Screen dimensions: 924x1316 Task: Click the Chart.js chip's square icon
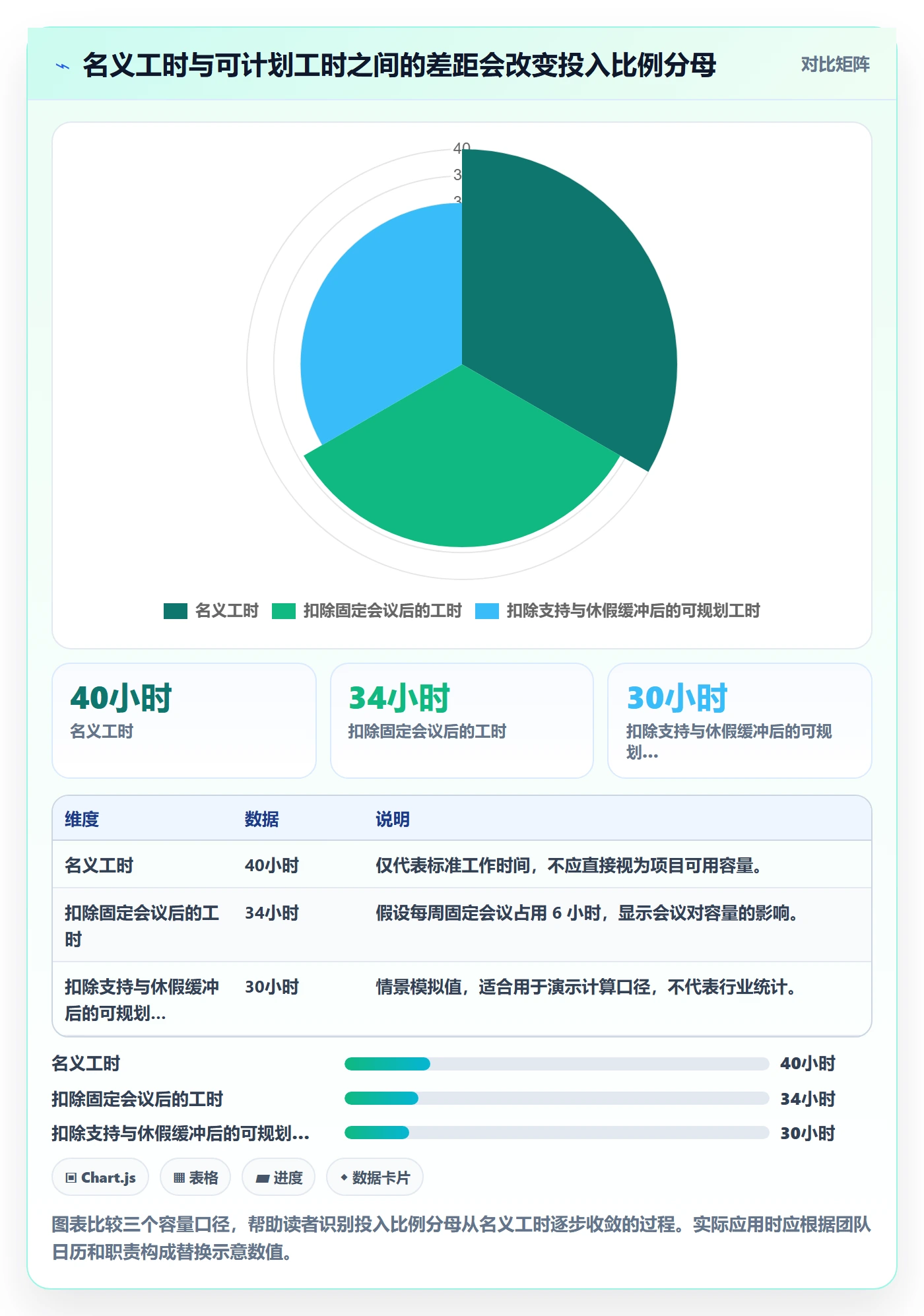(x=71, y=1178)
